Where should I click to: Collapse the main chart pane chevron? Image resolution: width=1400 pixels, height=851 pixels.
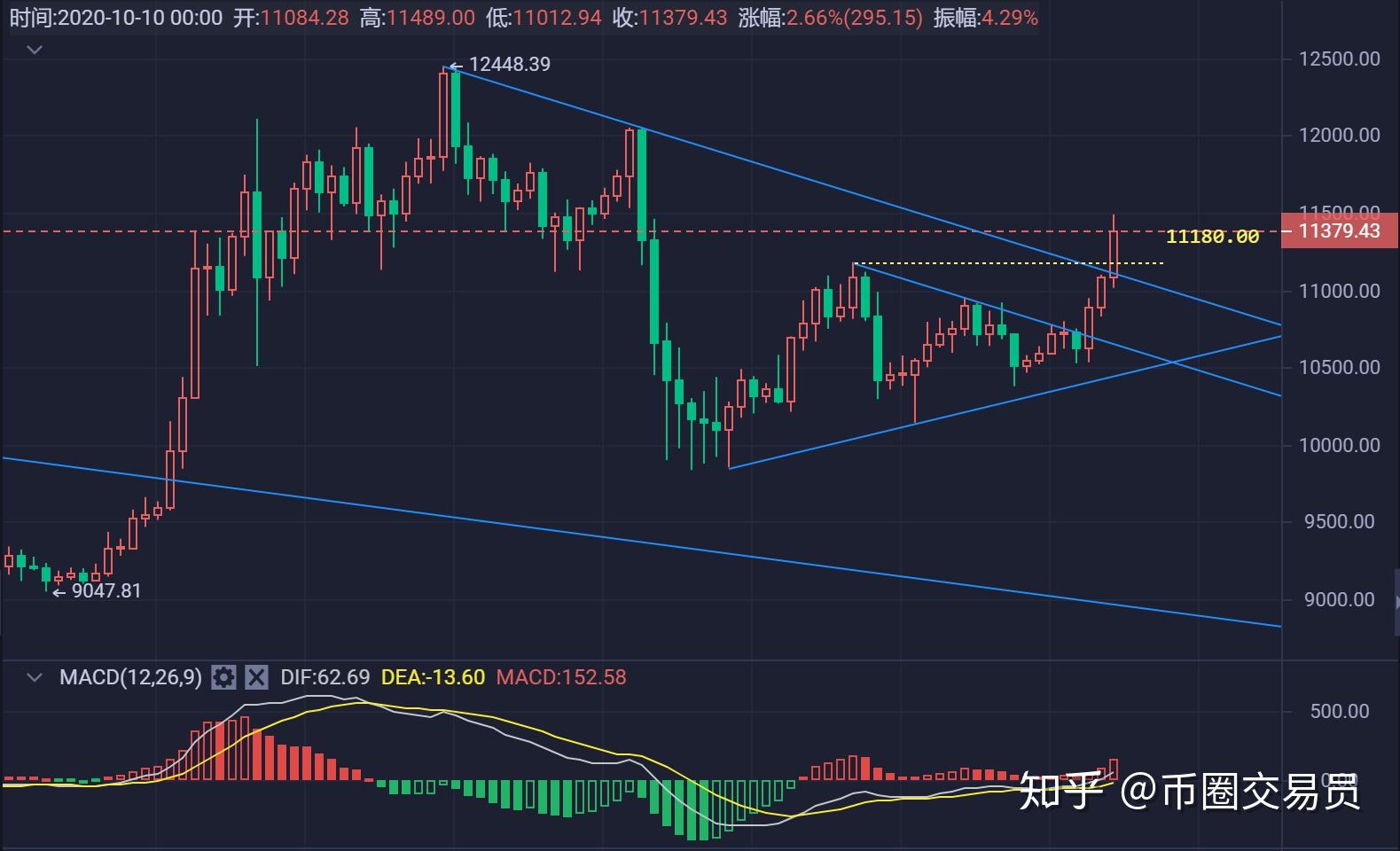point(35,50)
